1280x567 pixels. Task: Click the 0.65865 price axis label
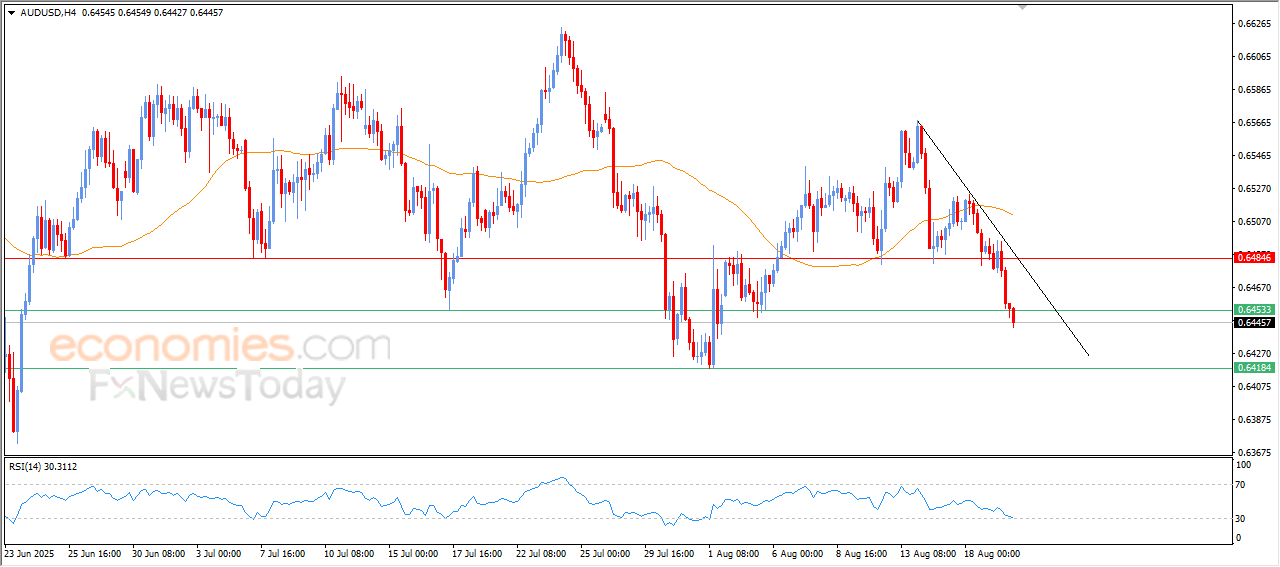[1254, 89]
